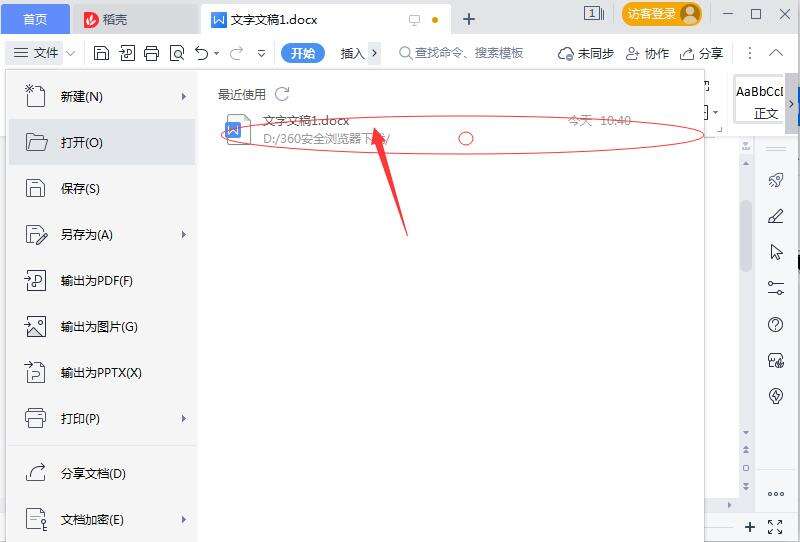This screenshot has width=800, height=542.
Task: Refresh the 最近使用 recent list
Action: pyautogui.click(x=282, y=94)
